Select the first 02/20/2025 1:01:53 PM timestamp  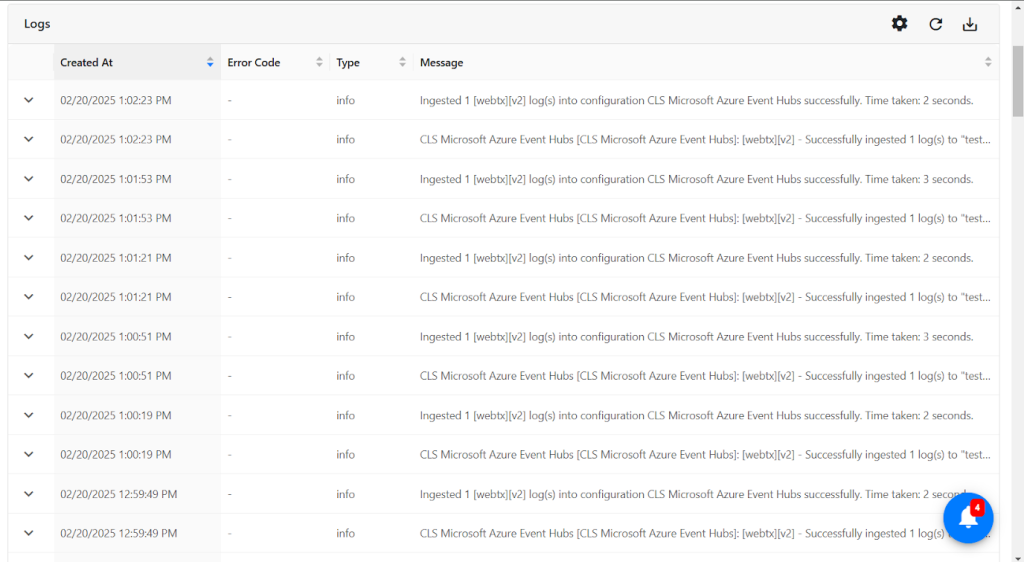116,179
